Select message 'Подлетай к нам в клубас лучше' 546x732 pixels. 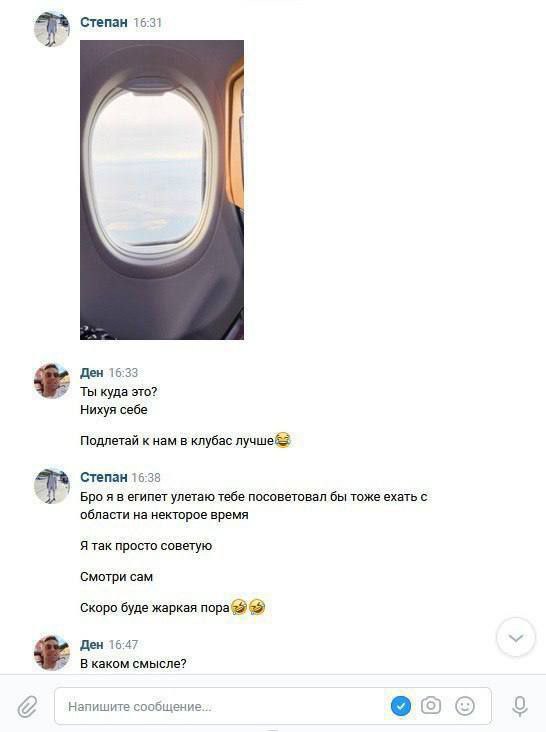(x=185, y=440)
